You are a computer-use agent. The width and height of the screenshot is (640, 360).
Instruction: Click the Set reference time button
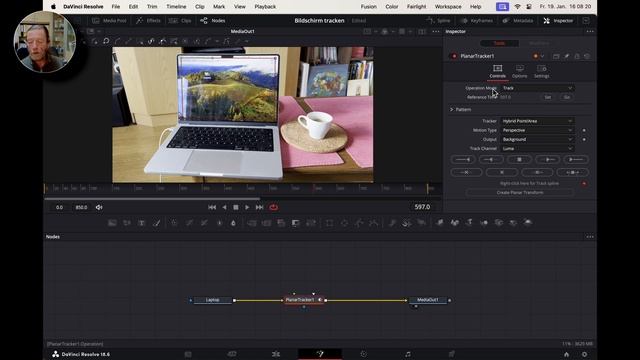click(548, 98)
